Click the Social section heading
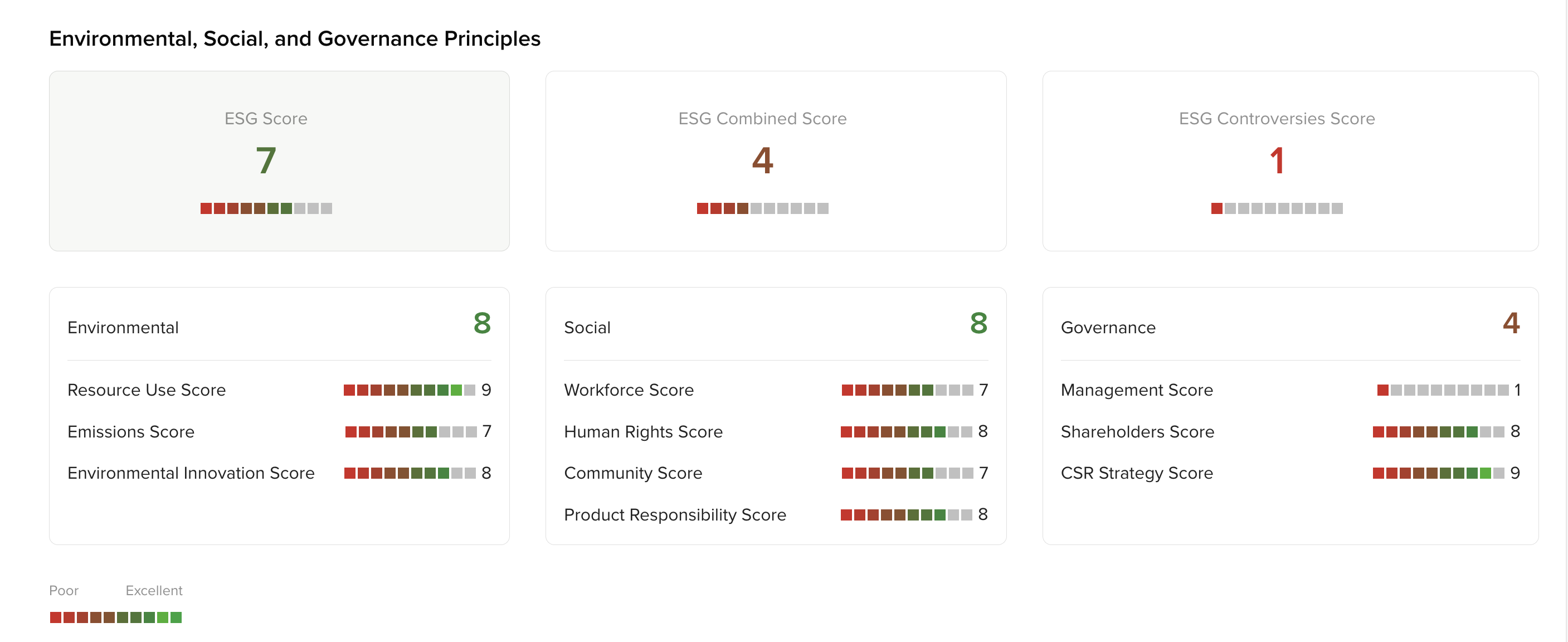 [587, 327]
